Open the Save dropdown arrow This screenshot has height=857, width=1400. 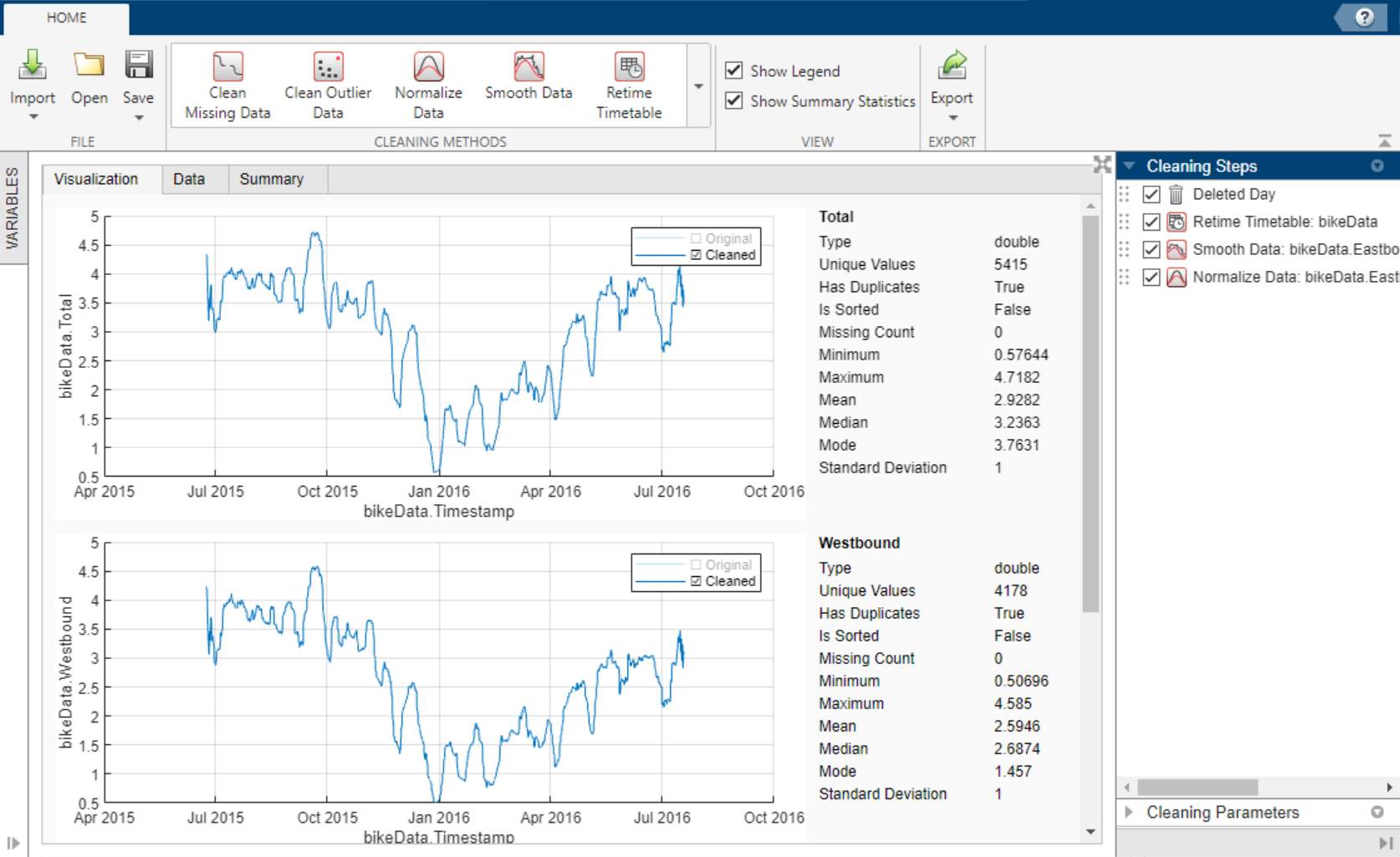pyautogui.click(x=138, y=118)
